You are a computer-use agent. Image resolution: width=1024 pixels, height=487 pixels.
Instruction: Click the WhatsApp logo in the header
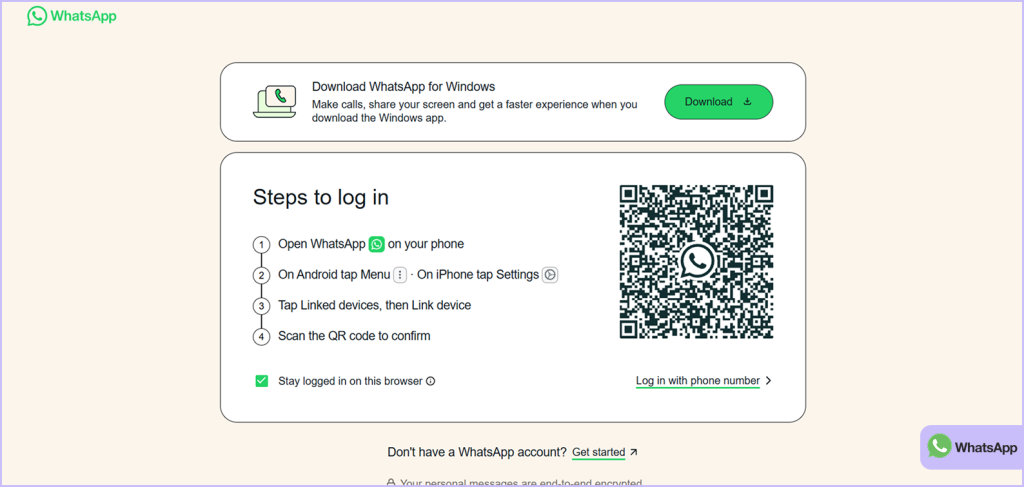click(x=71, y=16)
